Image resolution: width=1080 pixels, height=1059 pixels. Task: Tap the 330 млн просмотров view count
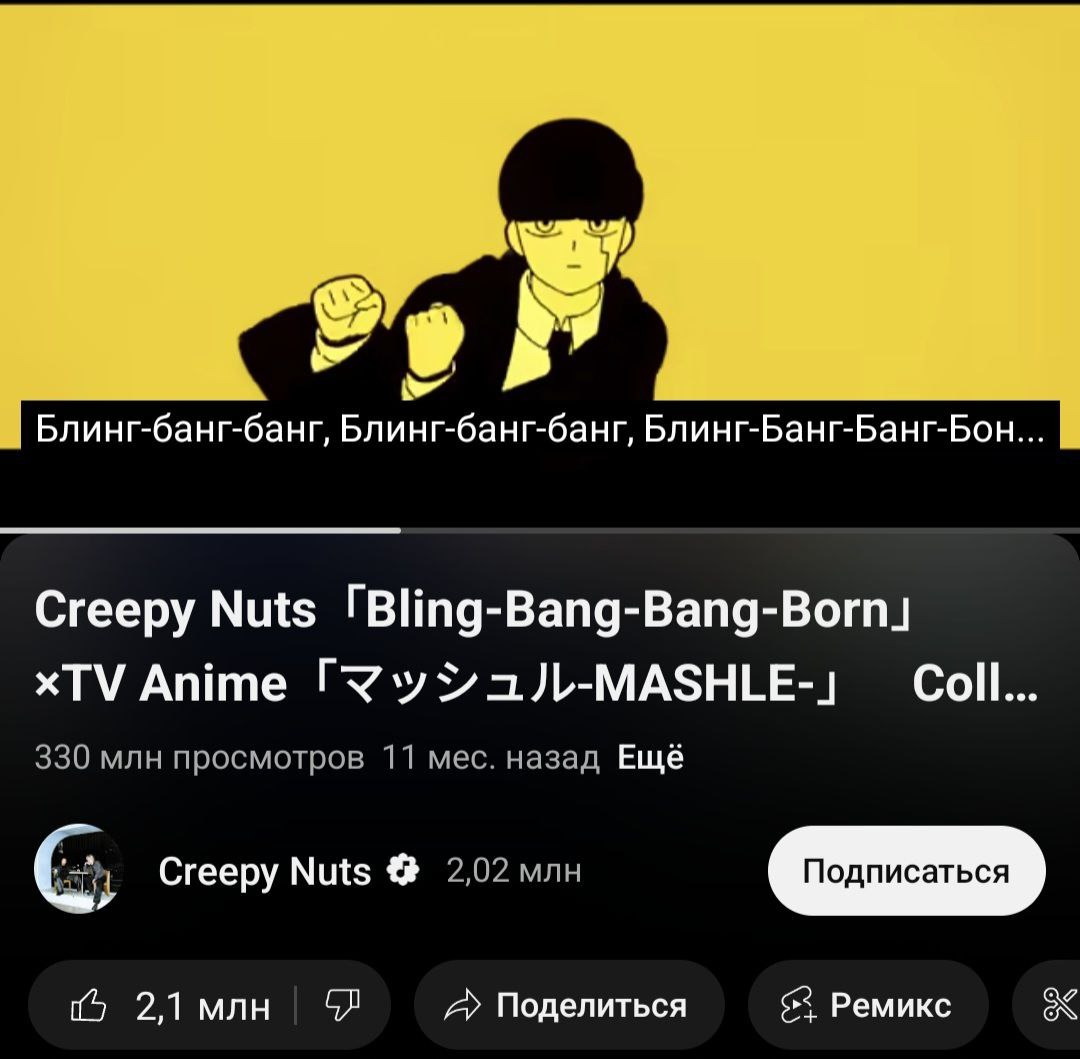click(200, 757)
